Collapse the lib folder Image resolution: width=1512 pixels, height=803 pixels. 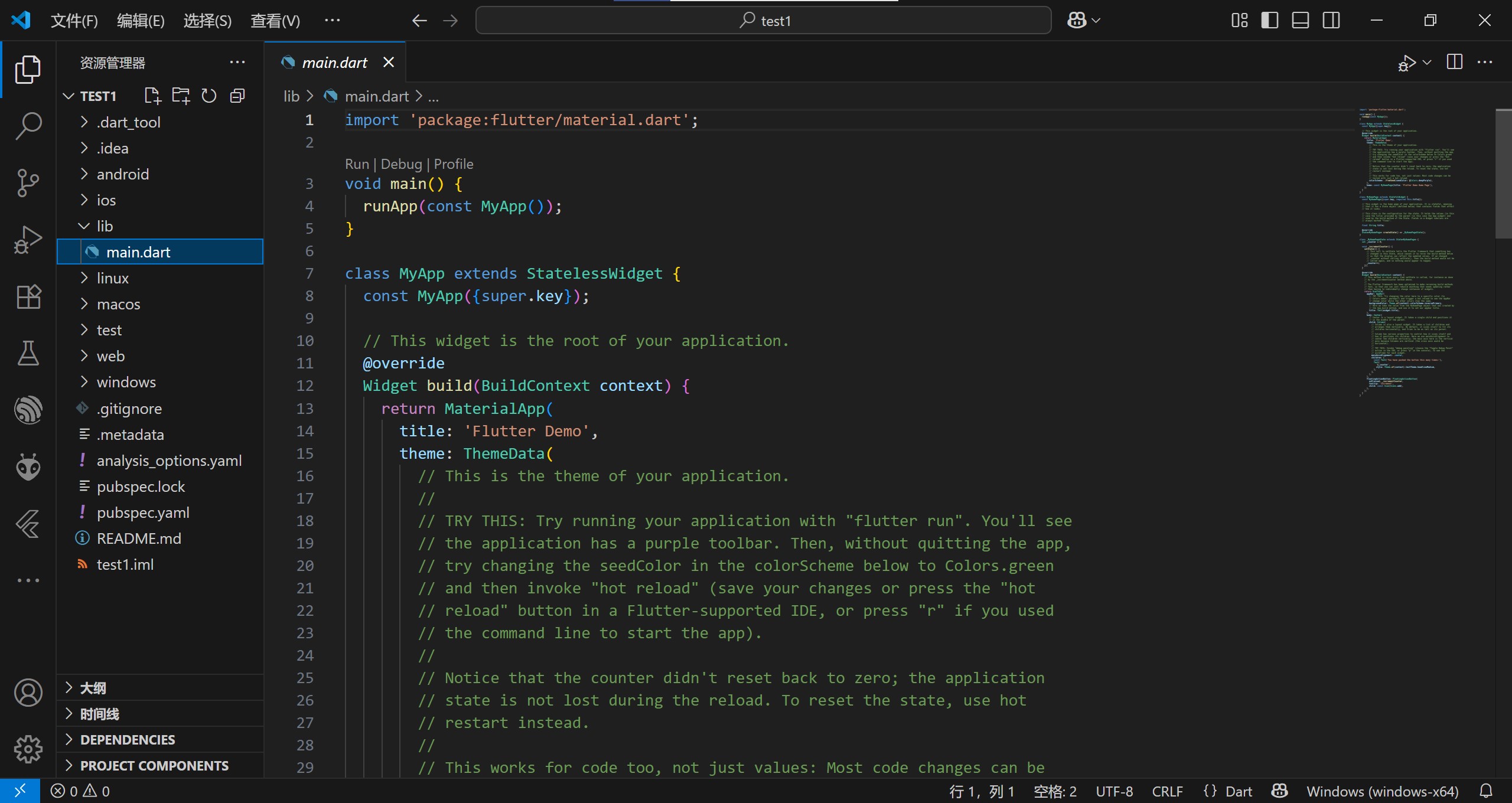click(105, 226)
